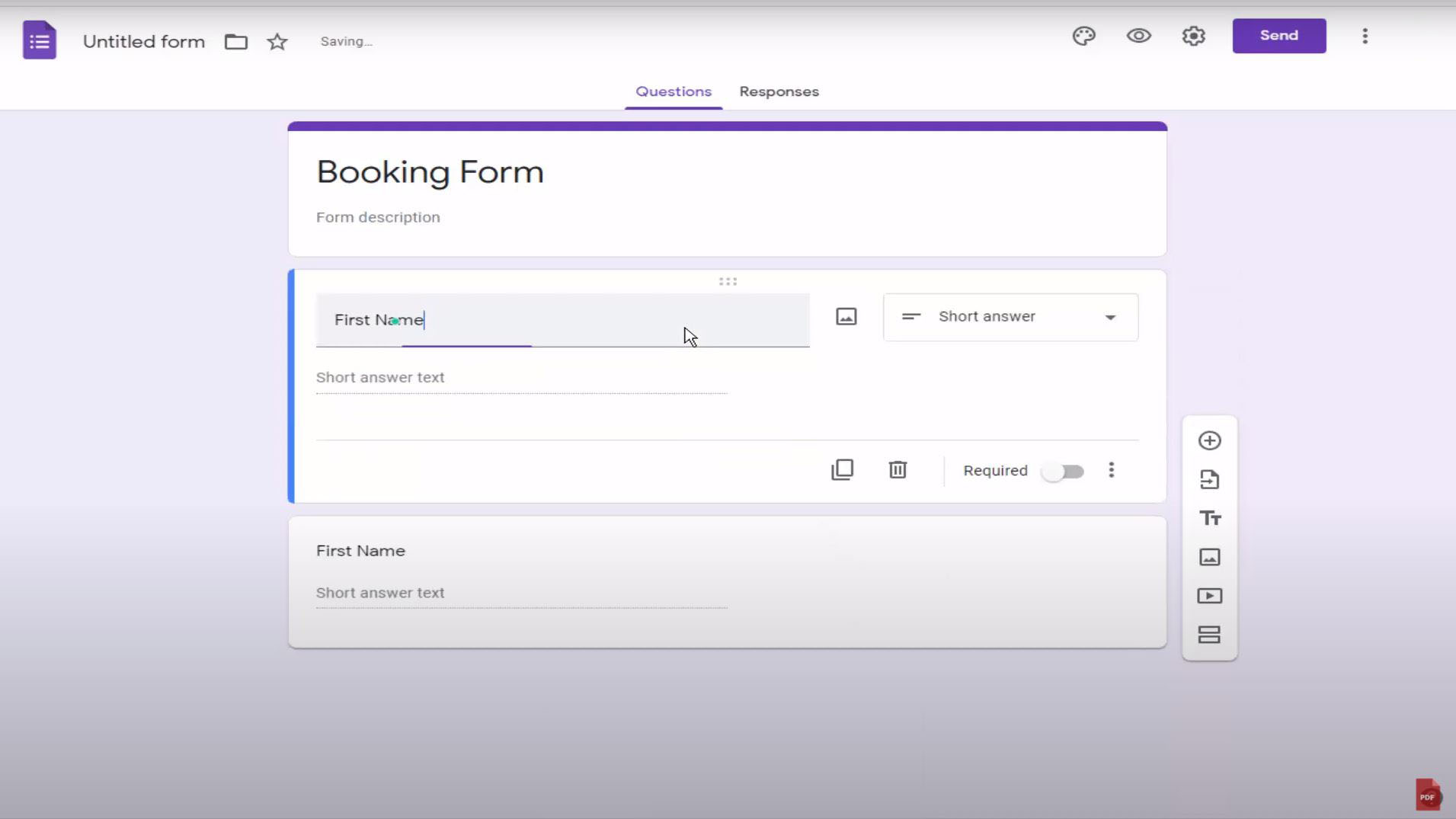
Task: Select the Questions tab
Action: pyautogui.click(x=673, y=91)
